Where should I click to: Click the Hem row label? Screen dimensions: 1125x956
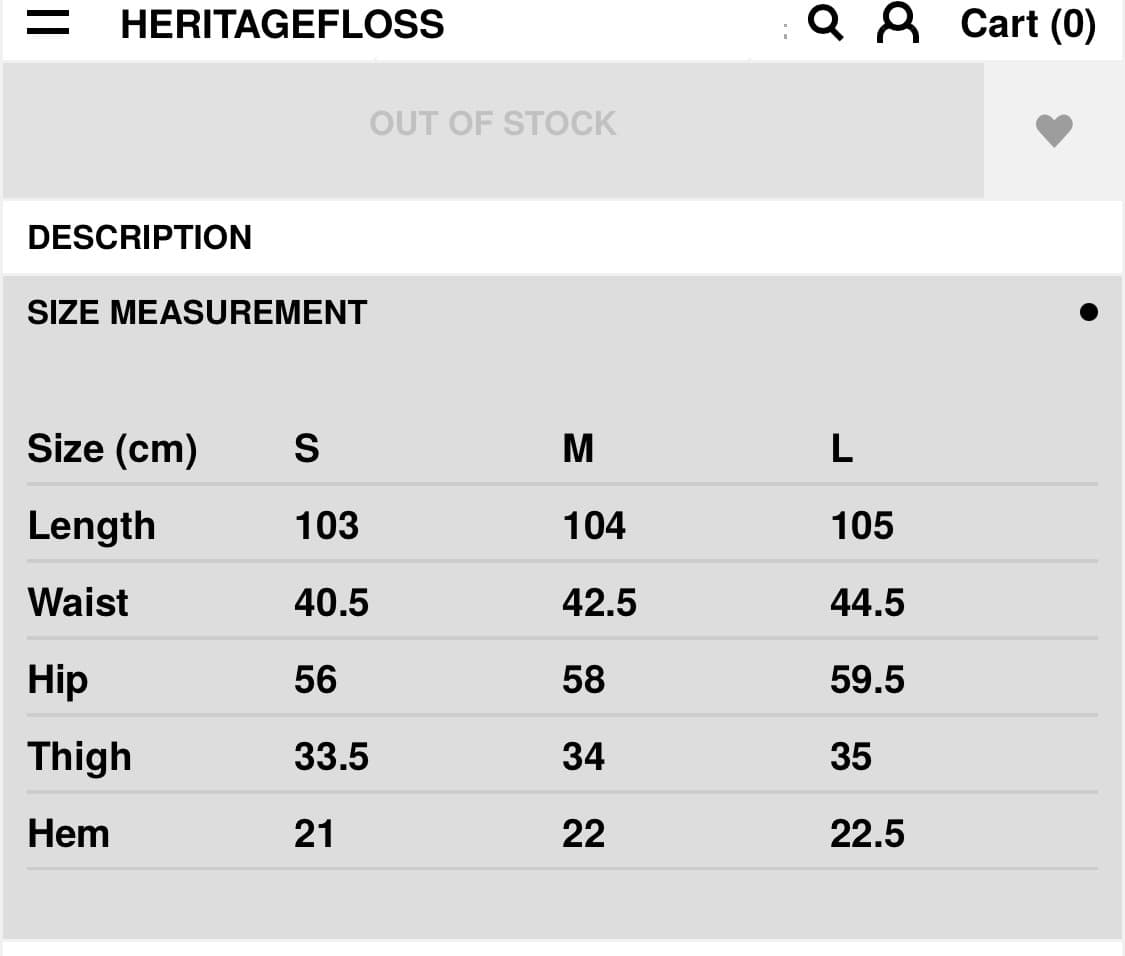pyautogui.click(x=68, y=833)
